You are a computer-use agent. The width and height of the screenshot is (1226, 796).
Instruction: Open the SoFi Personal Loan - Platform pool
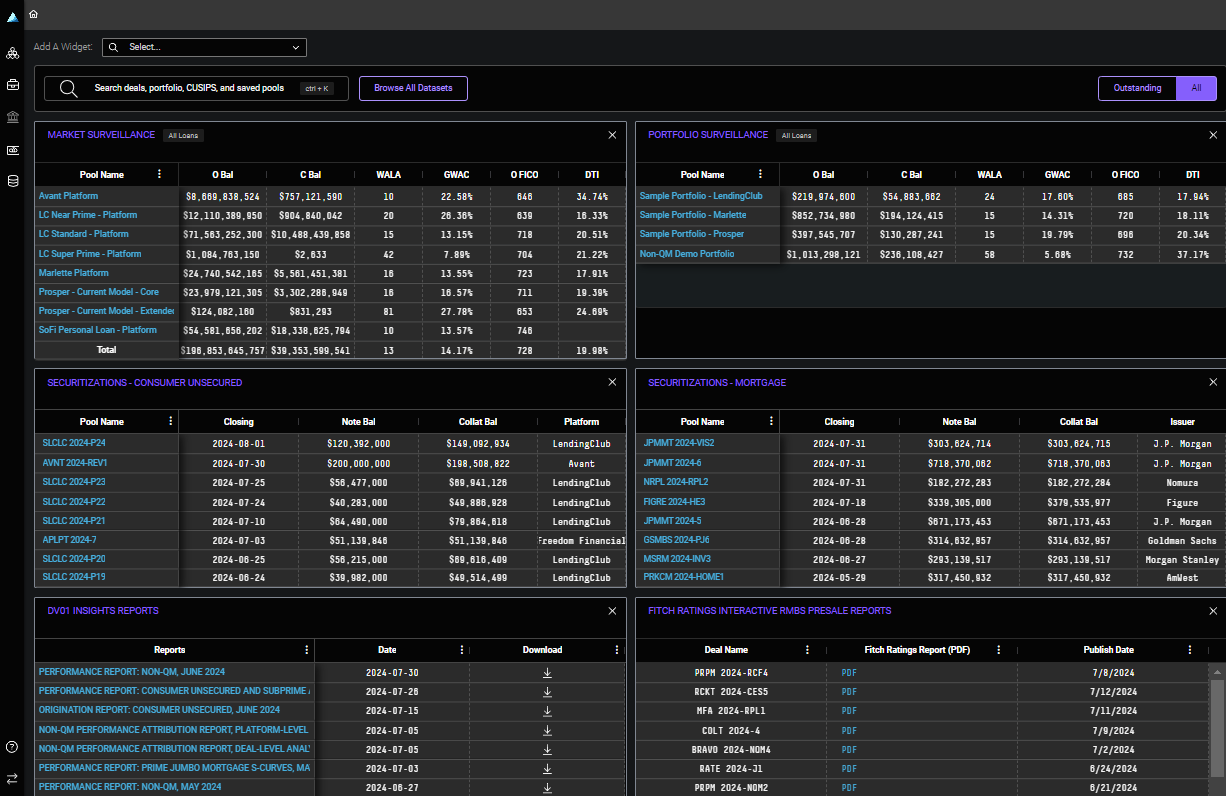coord(97,330)
